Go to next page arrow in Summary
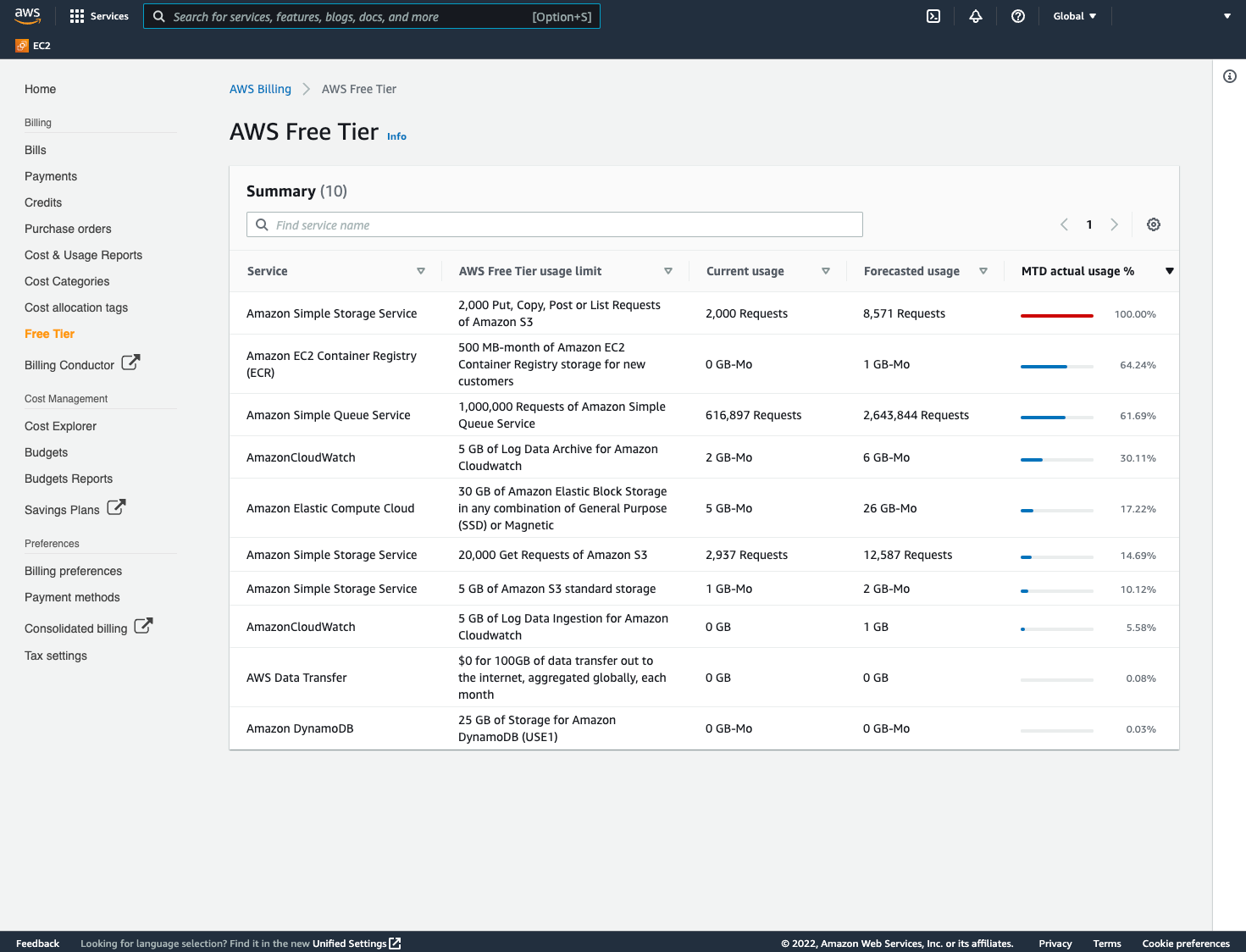This screenshot has height=952, width=1246. [1115, 224]
